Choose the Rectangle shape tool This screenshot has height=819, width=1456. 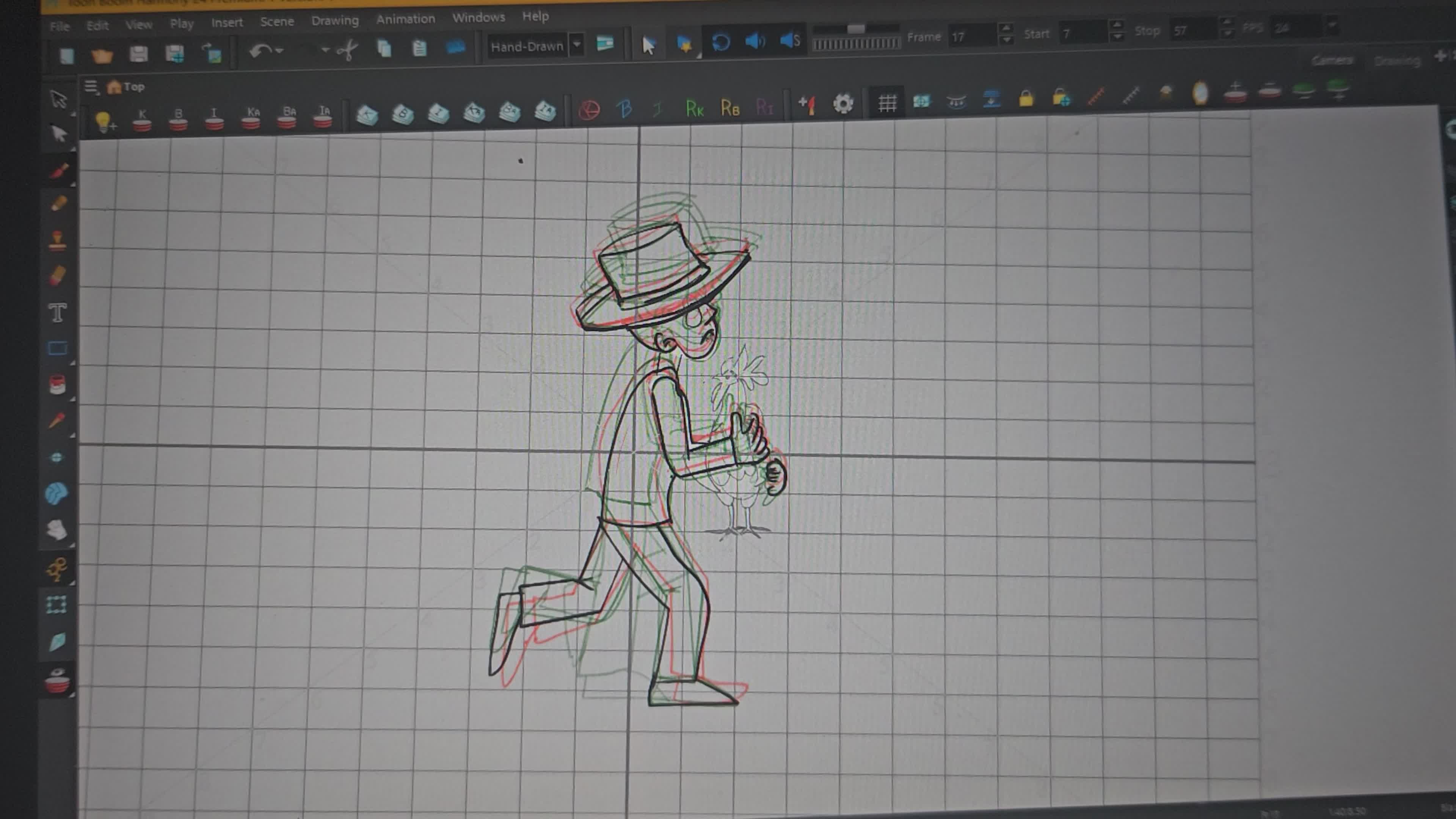(57, 348)
